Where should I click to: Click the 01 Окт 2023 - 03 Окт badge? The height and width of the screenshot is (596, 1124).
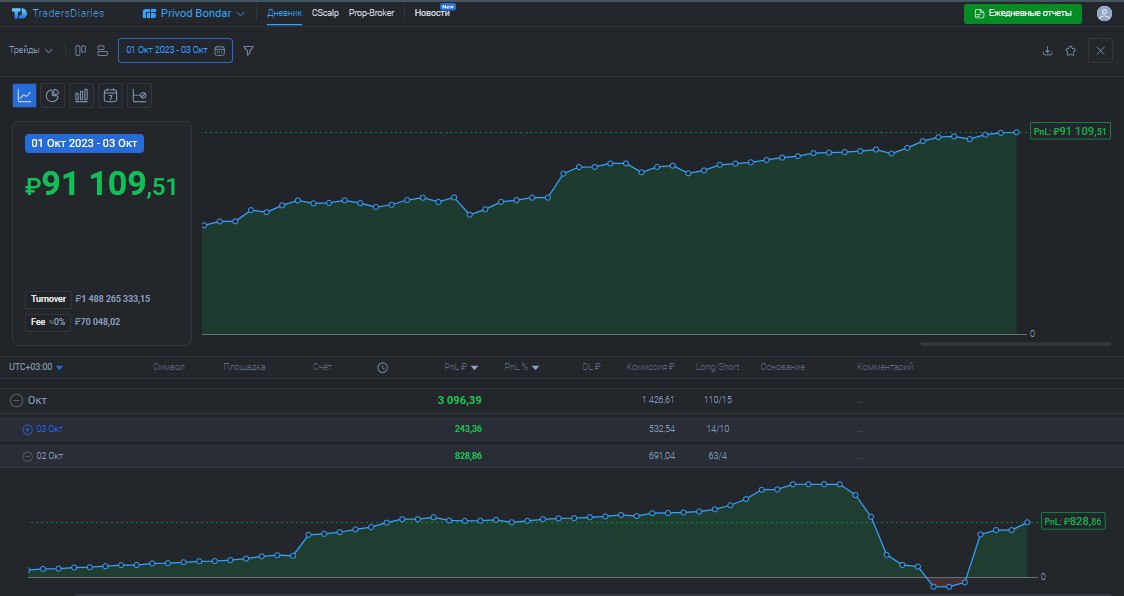(85, 143)
